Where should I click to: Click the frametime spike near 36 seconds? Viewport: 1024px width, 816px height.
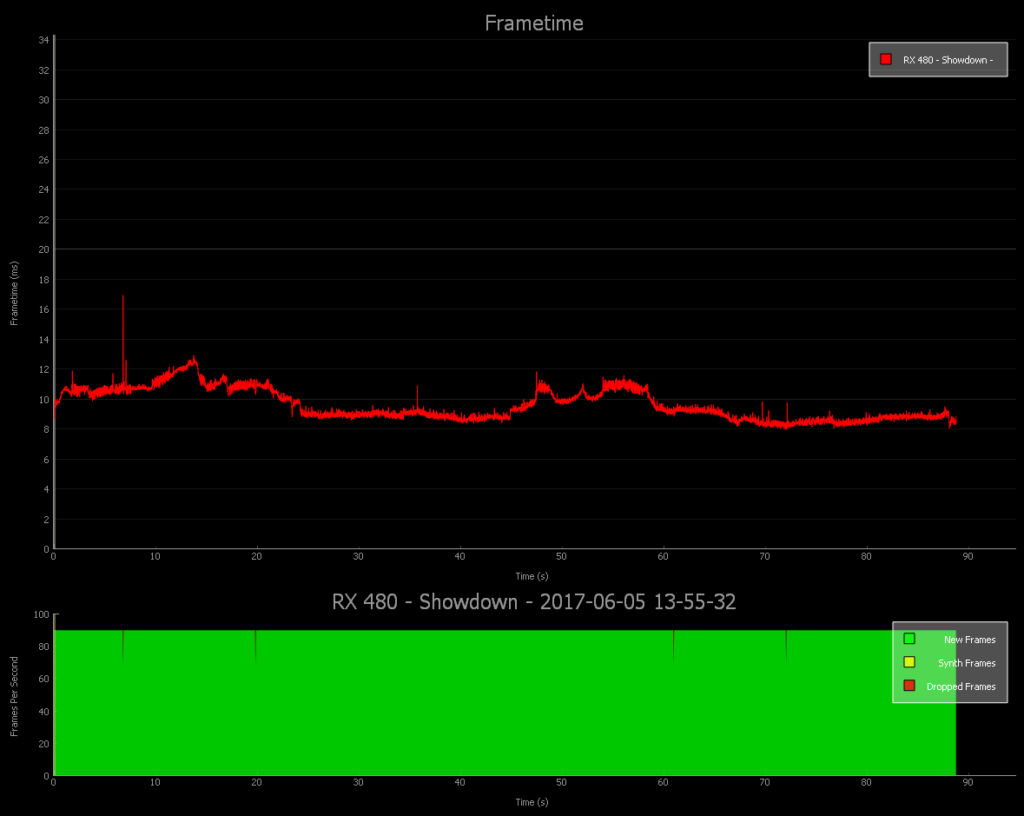417,390
